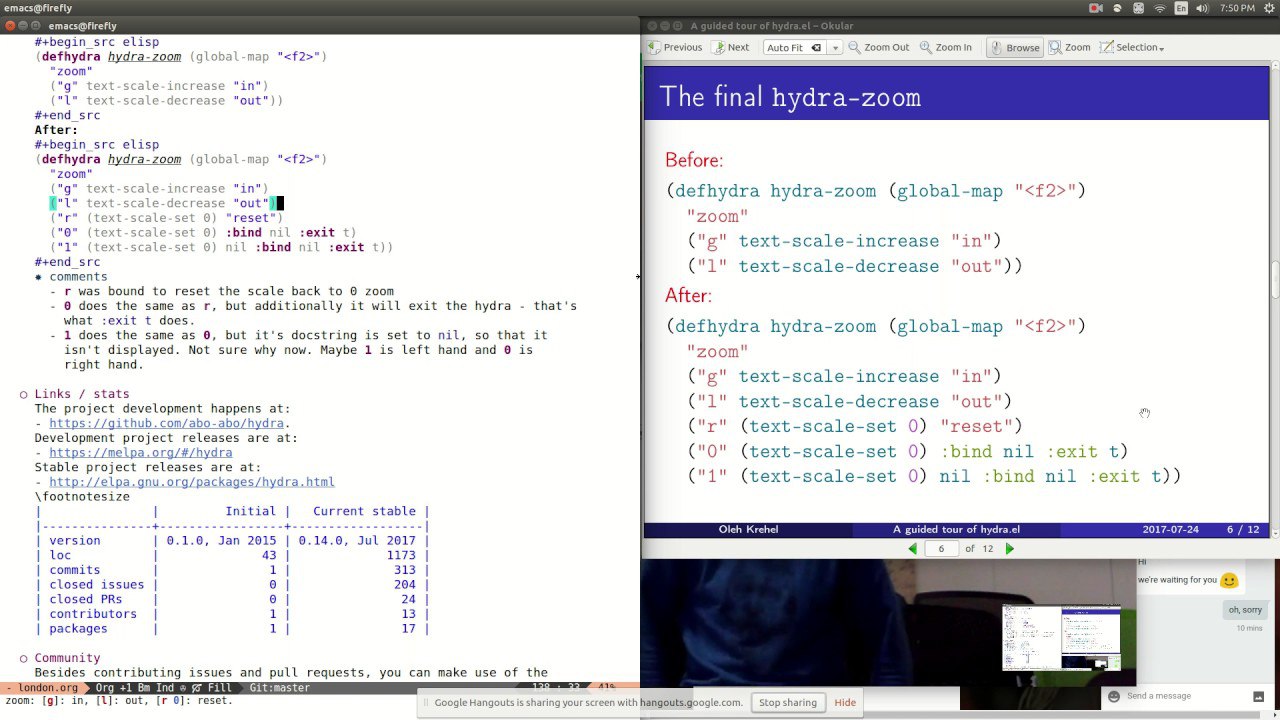
Task: Click the page number field showing 6
Action: pyautogui.click(x=941, y=548)
